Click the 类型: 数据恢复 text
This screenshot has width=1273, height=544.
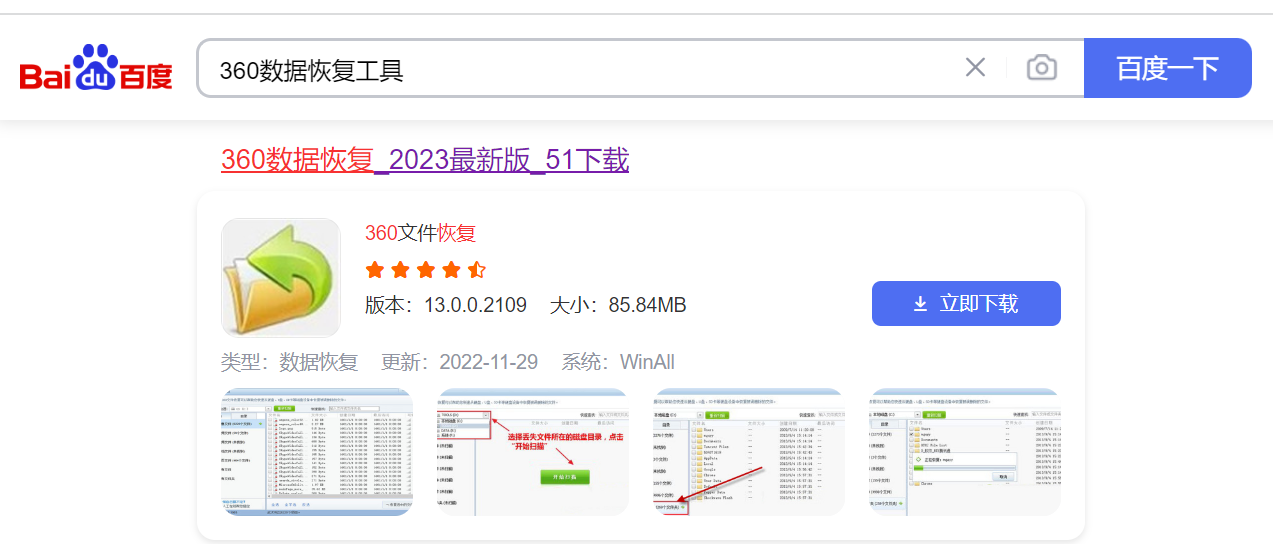tap(289, 362)
